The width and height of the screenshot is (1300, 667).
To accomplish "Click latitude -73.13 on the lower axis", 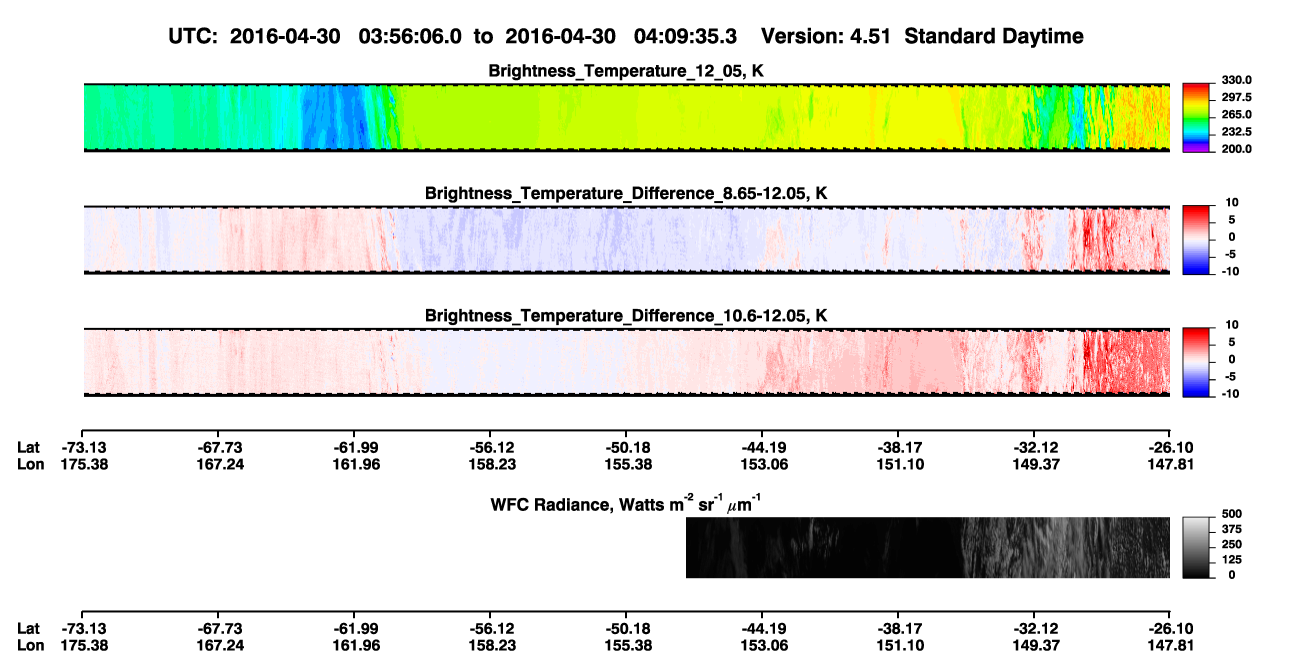I will [82, 629].
